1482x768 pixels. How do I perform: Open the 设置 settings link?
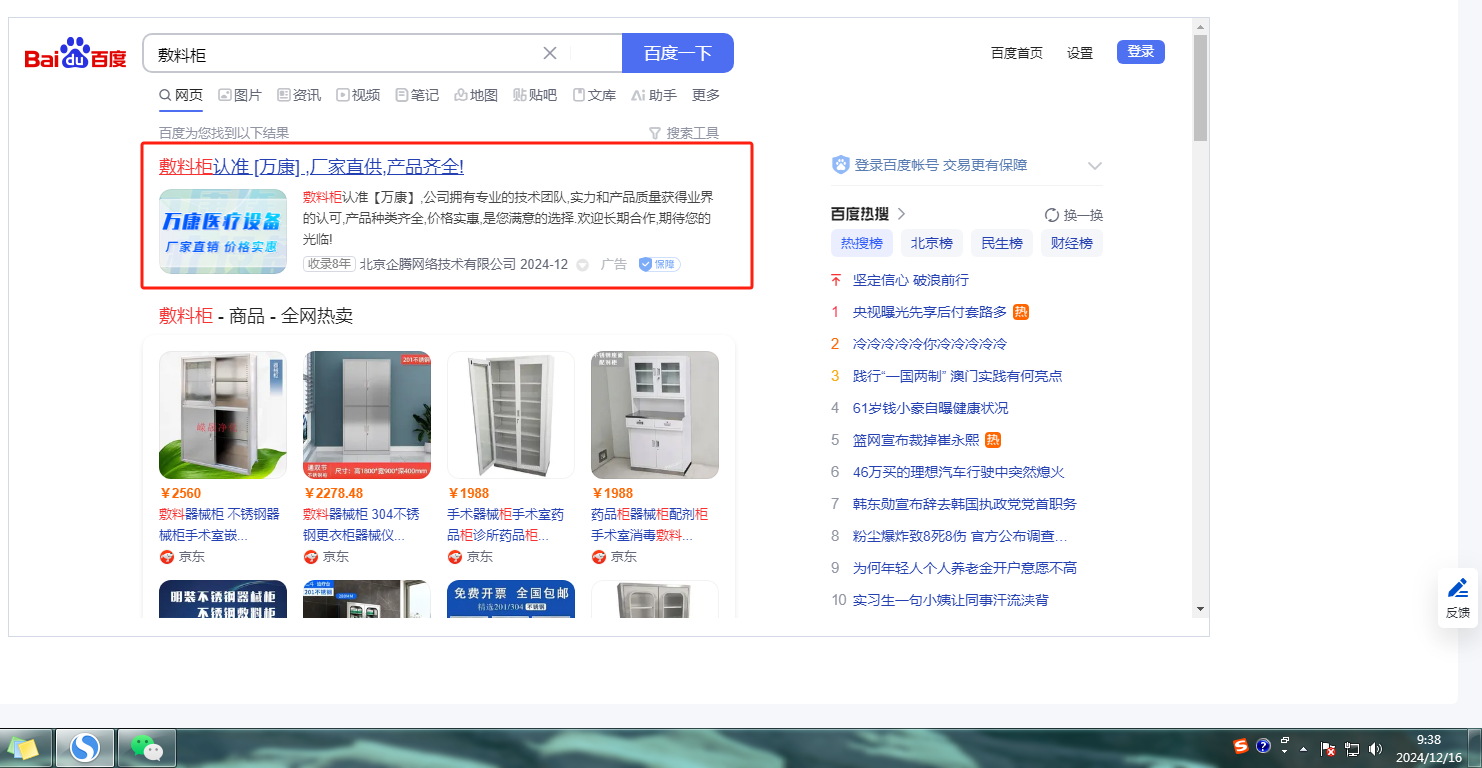pos(1080,53)
